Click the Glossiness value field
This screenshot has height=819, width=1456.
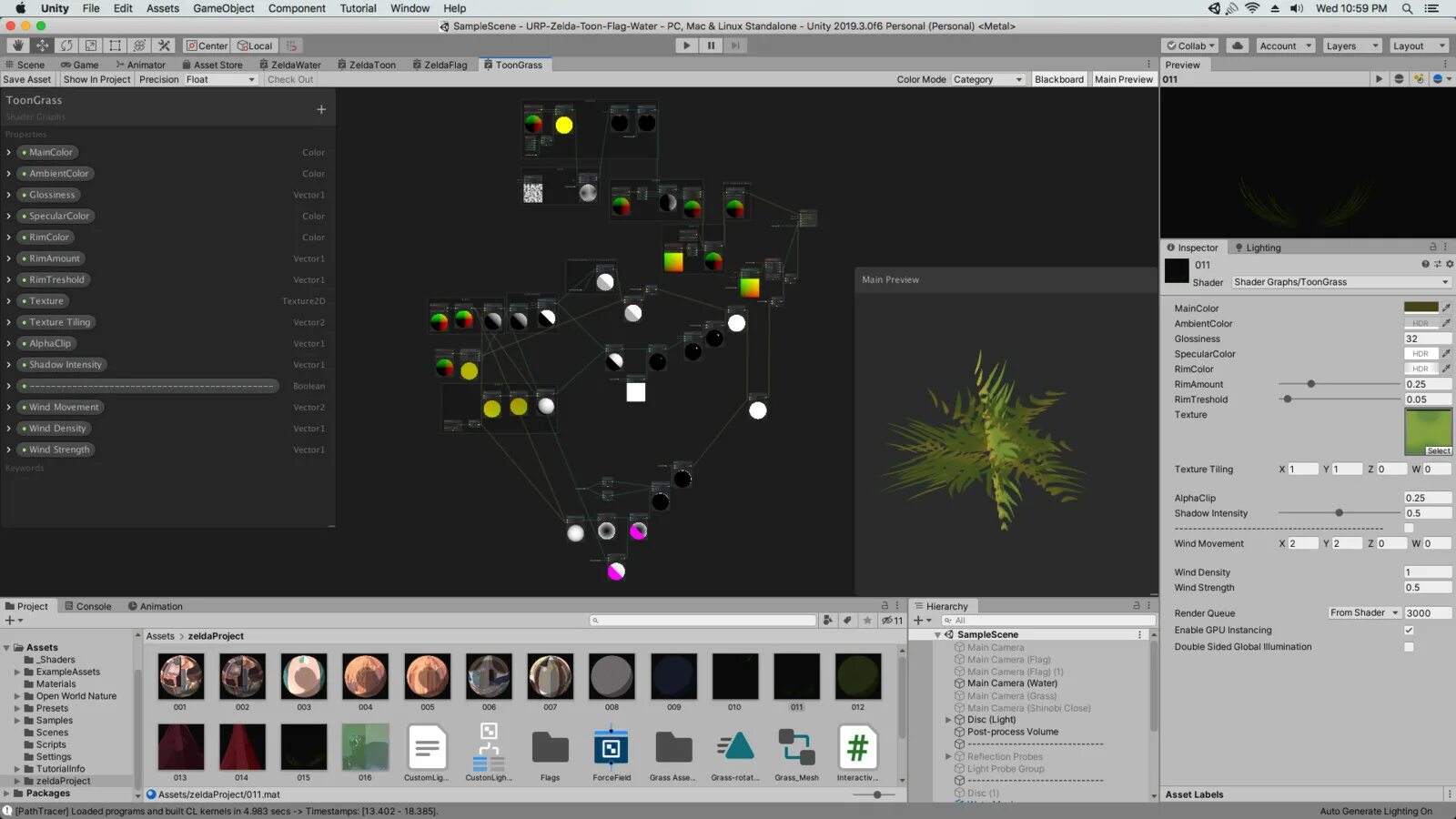tap(1428, 339)
